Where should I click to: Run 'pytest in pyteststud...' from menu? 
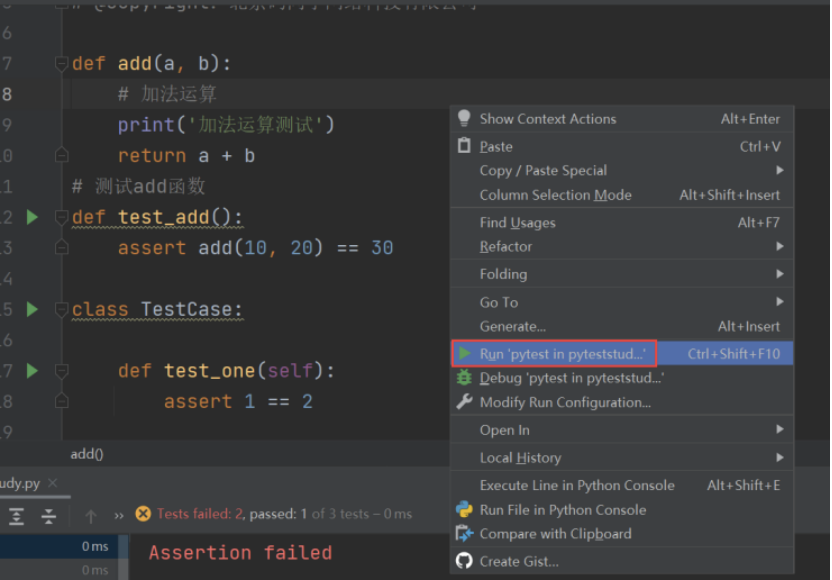click(622, 353)
